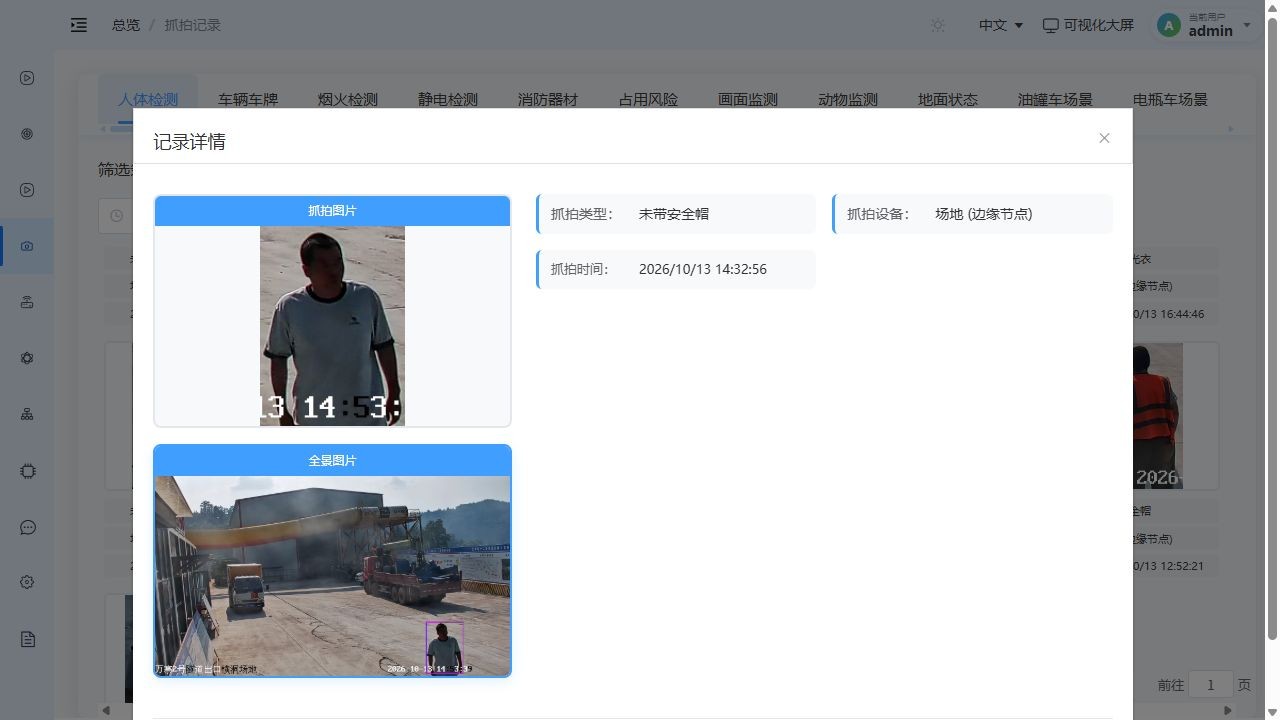Open the orange-vest capture thumbnail behind dialog
Image resolution: width=1280 pixels, height=720 pixels.
tap(1158, 416)
